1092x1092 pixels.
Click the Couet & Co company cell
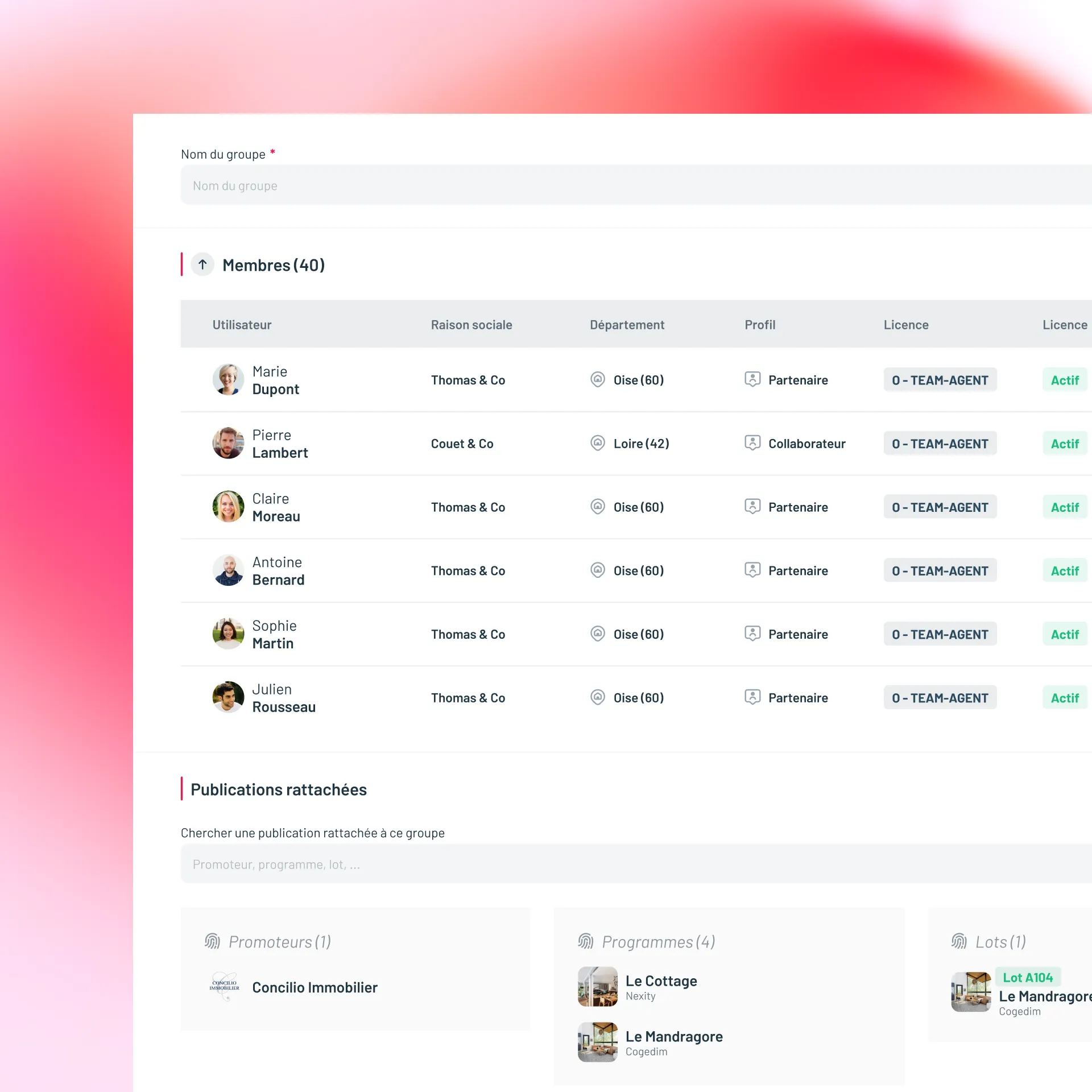pos(462,444)
